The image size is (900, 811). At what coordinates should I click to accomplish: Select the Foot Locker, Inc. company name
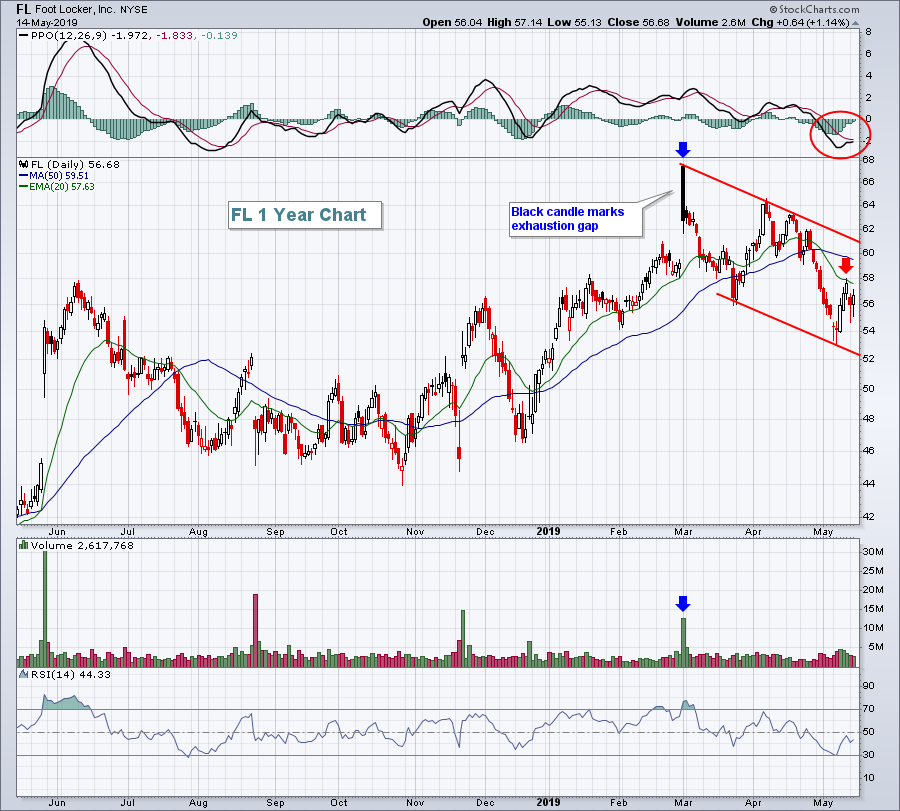[76, 9]
